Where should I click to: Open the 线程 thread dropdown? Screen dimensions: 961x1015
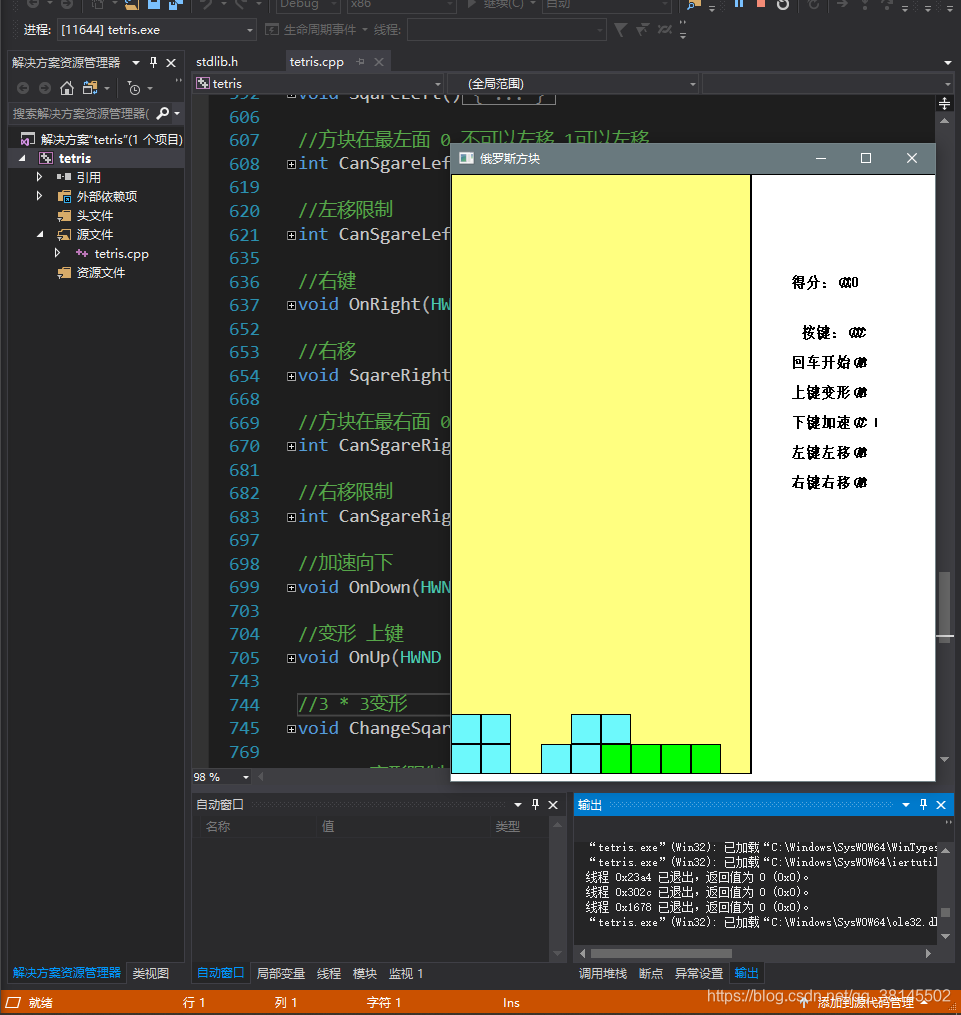point(599,30)
